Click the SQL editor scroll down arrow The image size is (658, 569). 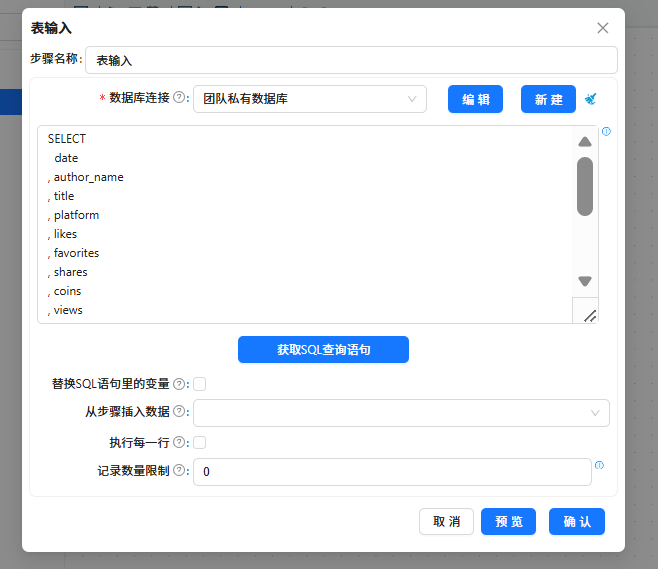point(585,281)
